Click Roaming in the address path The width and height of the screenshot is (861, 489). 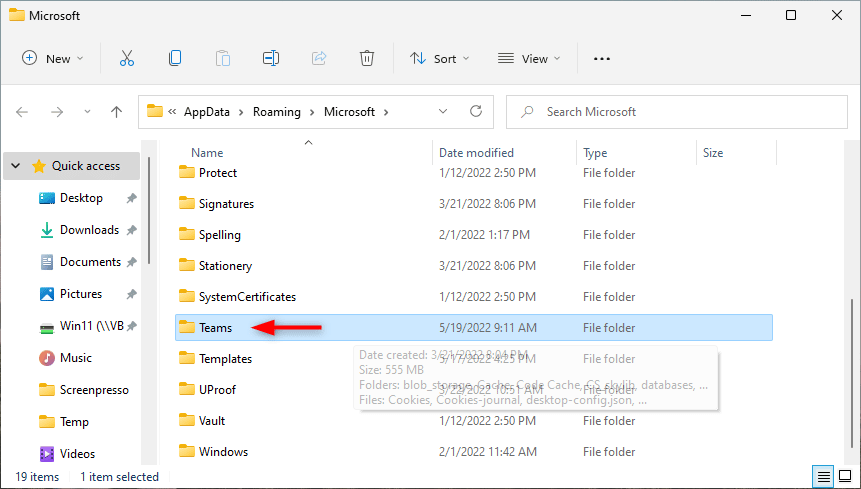tap(277, 112)
